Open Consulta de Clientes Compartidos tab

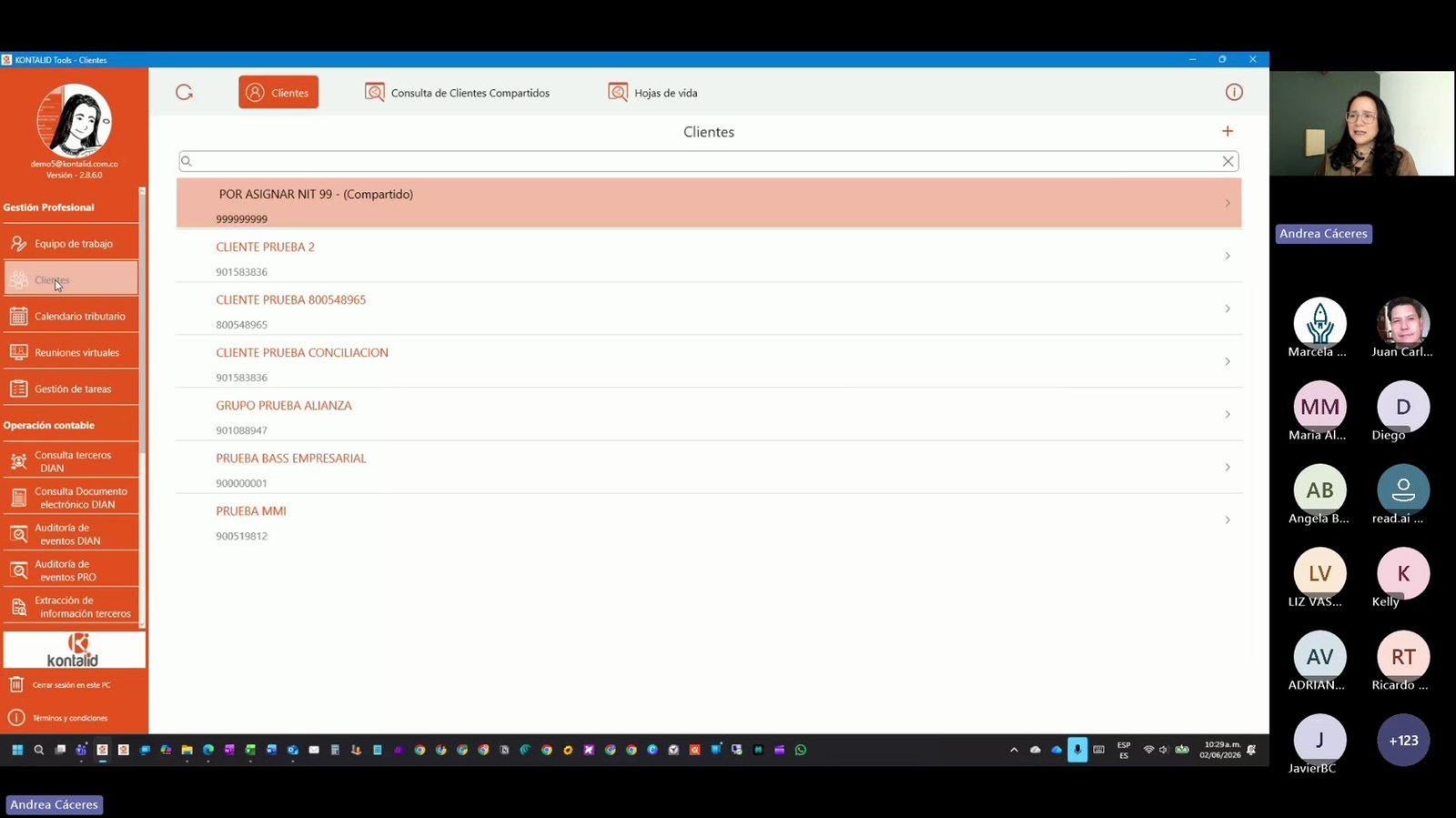click(x=458, y=92)
